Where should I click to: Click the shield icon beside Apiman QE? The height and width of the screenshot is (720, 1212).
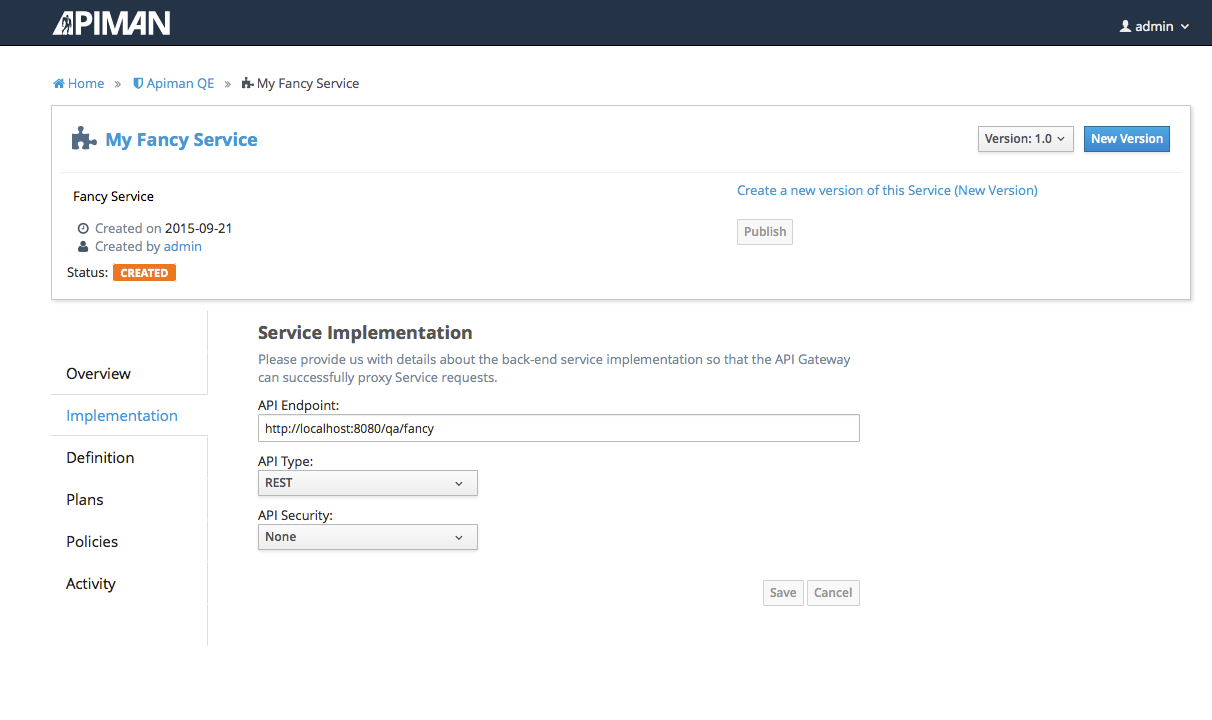click(138, 84)
